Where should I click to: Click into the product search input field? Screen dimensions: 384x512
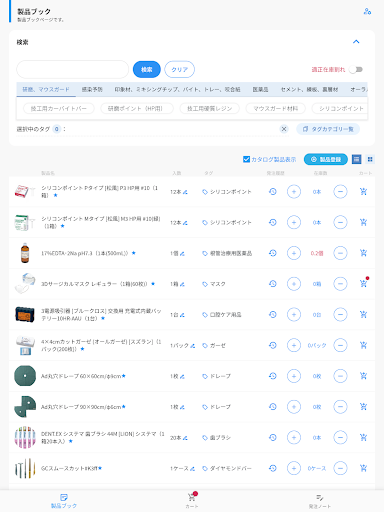tap(72, 69)
